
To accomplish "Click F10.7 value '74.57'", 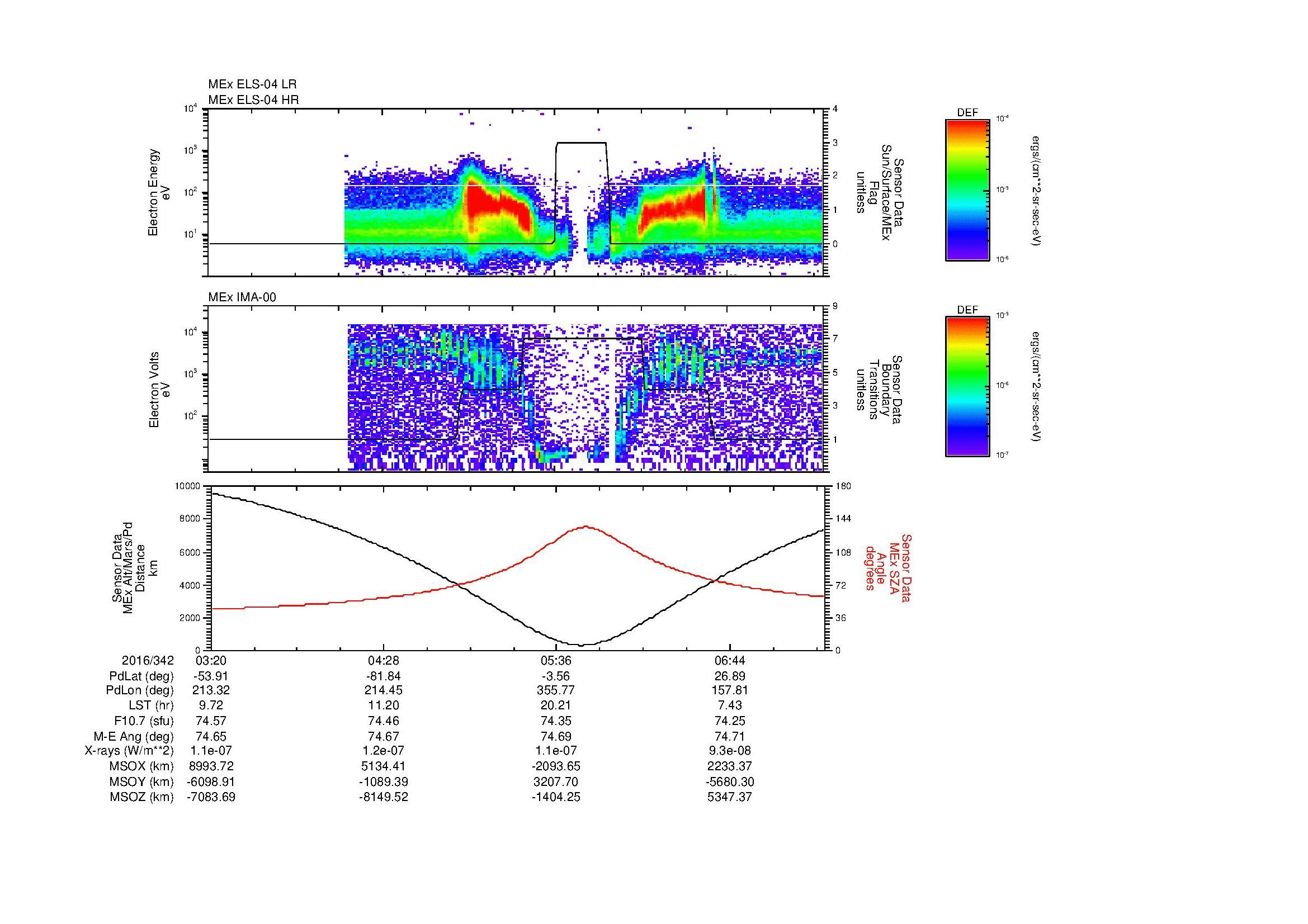I will pyautogui.click(x=211, y=721).
